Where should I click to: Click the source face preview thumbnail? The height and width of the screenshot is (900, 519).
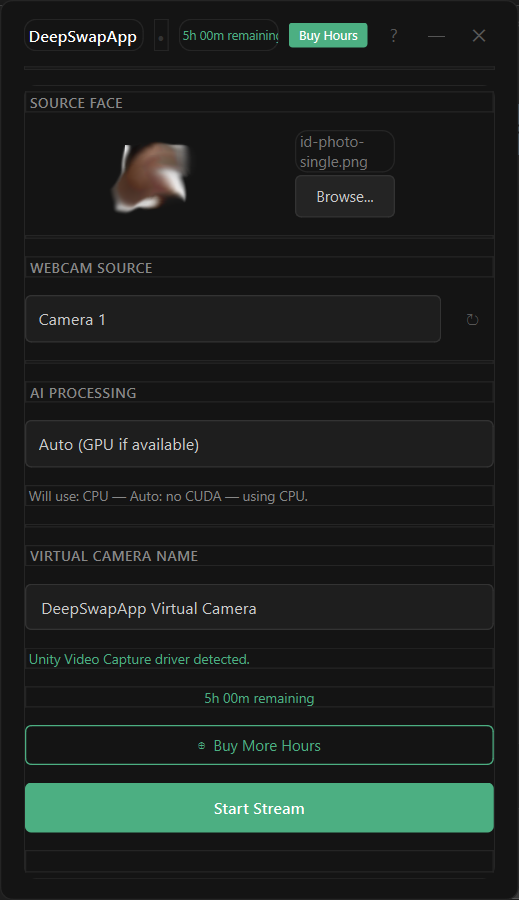tap(152, 177)
